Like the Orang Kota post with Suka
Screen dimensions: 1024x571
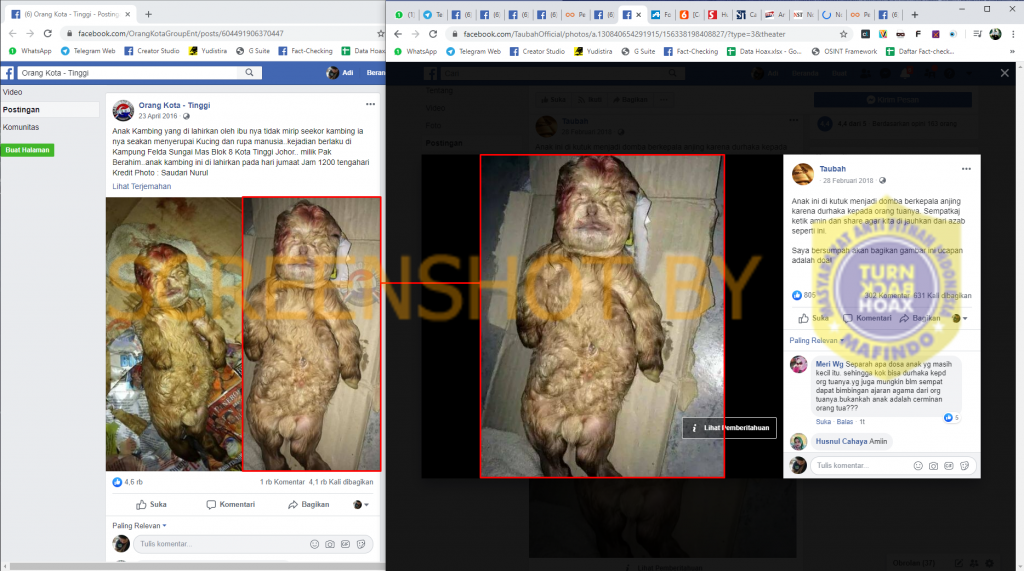[x=151, y=504]
